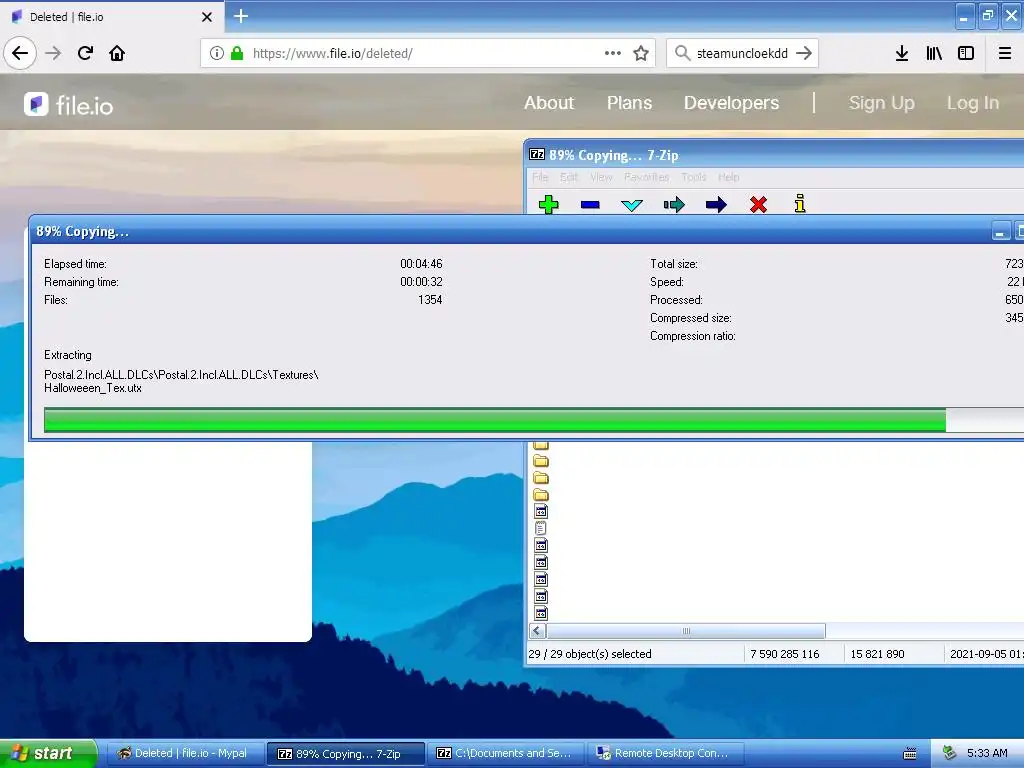
Task: Open the browser hamburger menu
Action: tap(1004, 53)
